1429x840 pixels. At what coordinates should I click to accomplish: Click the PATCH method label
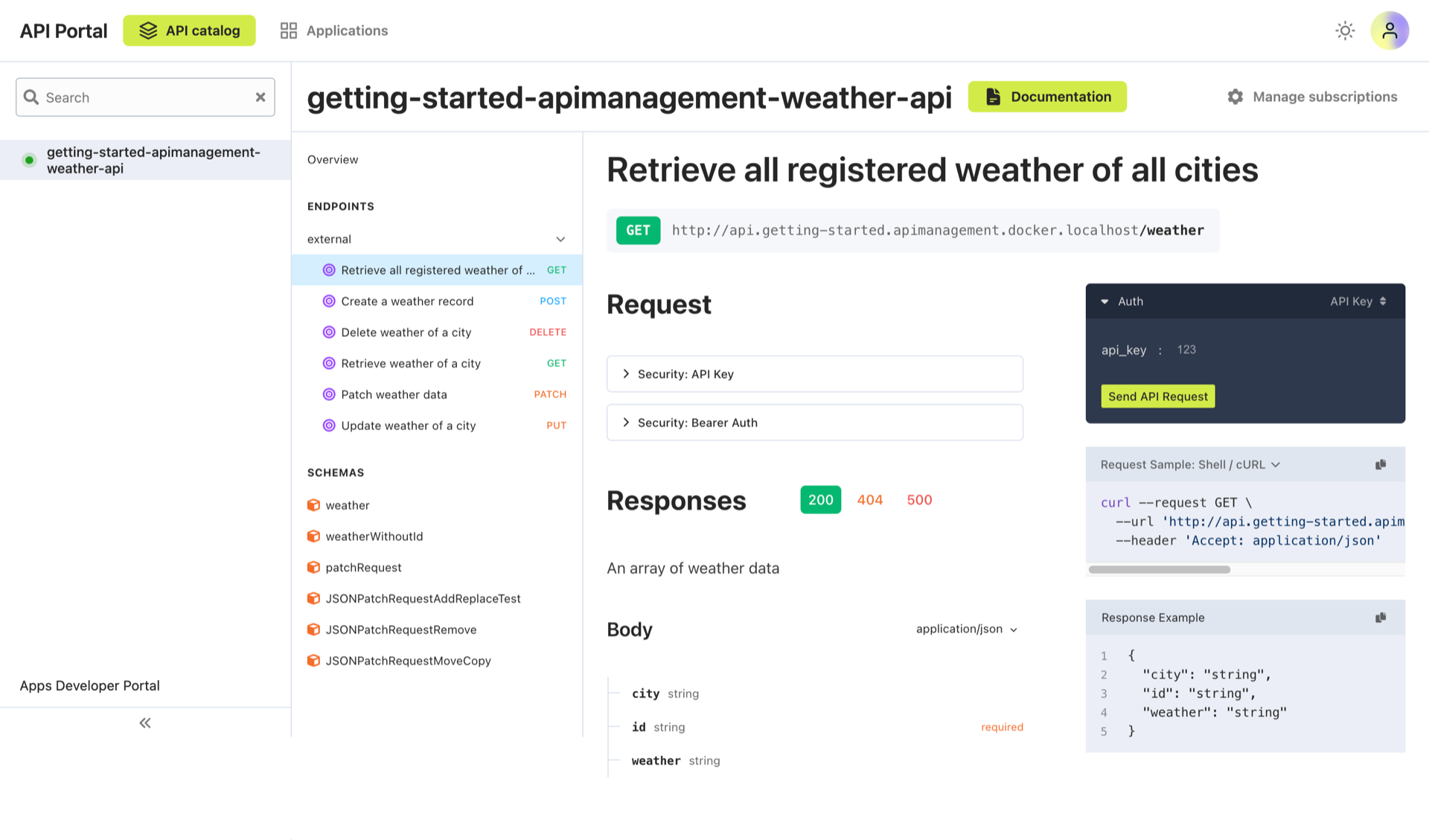point(550,394)
